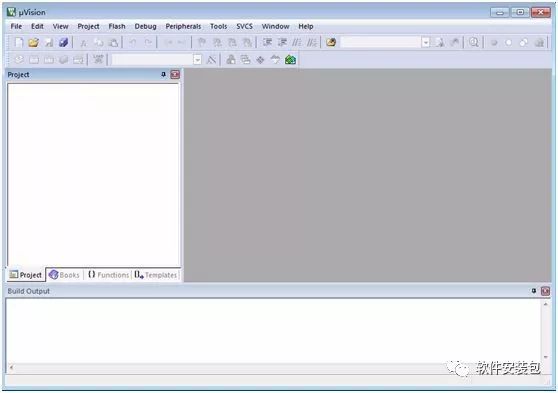Viewport: 558px width, 393px height.
Task: Click the Stop Build icon
Action: (x=78, y=59)
